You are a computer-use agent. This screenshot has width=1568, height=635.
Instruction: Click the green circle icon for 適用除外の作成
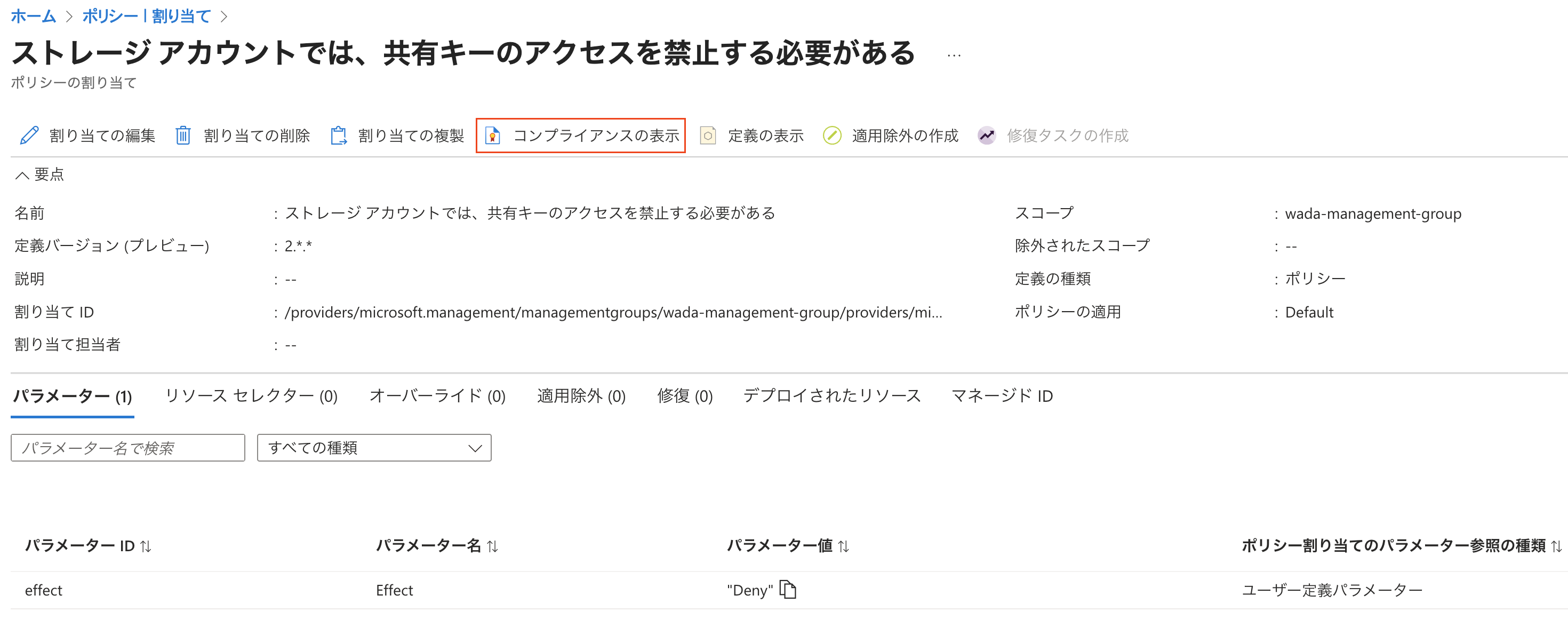[831, 135]
